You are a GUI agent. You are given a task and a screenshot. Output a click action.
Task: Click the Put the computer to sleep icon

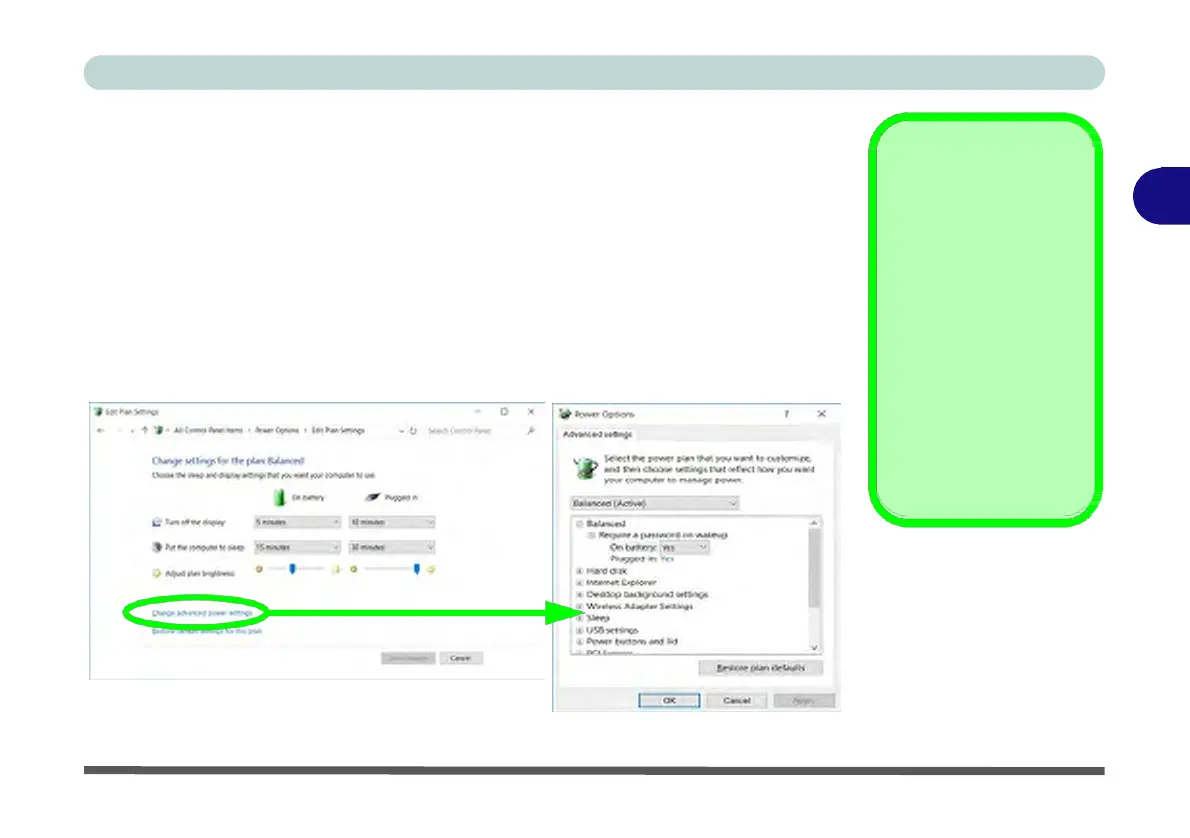156,547
